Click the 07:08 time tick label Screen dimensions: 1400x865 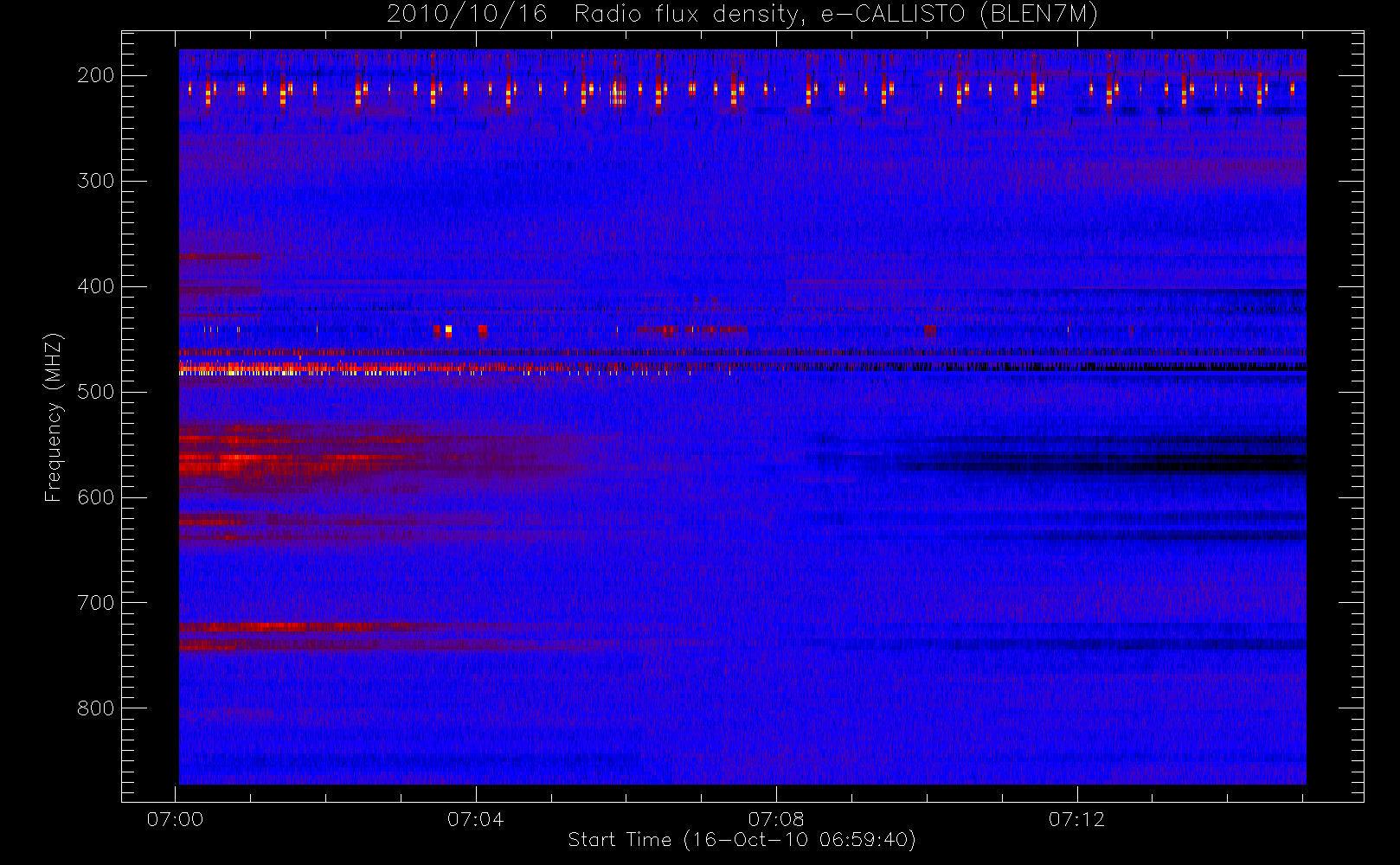pyautogui.click(x=776, y=819)
